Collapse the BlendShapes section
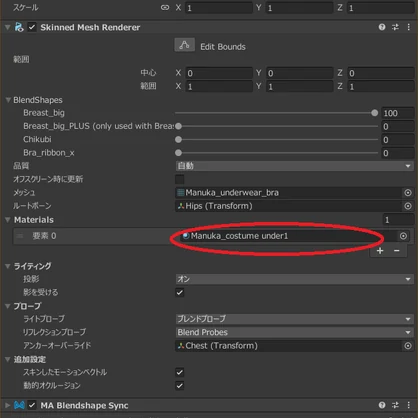Image resolution: width=418 pixels, height=418 pixels. coord(8,100)
